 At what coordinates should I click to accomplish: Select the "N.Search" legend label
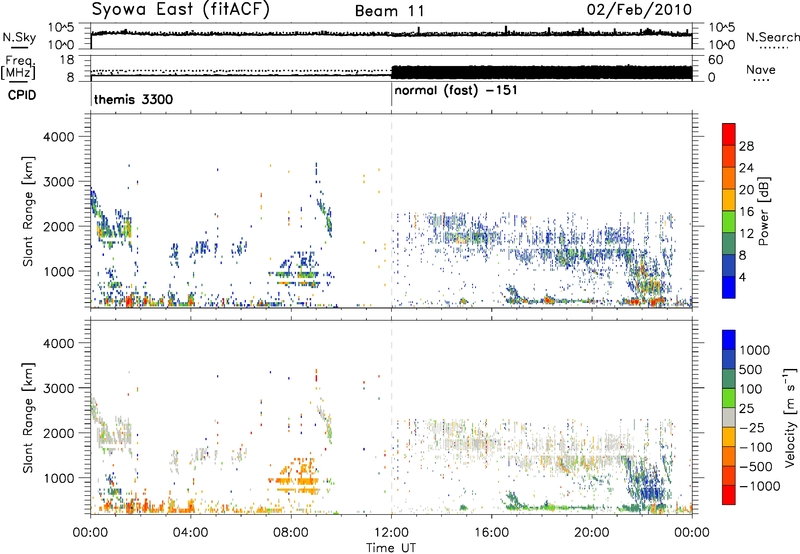click(x=773, y=37)
